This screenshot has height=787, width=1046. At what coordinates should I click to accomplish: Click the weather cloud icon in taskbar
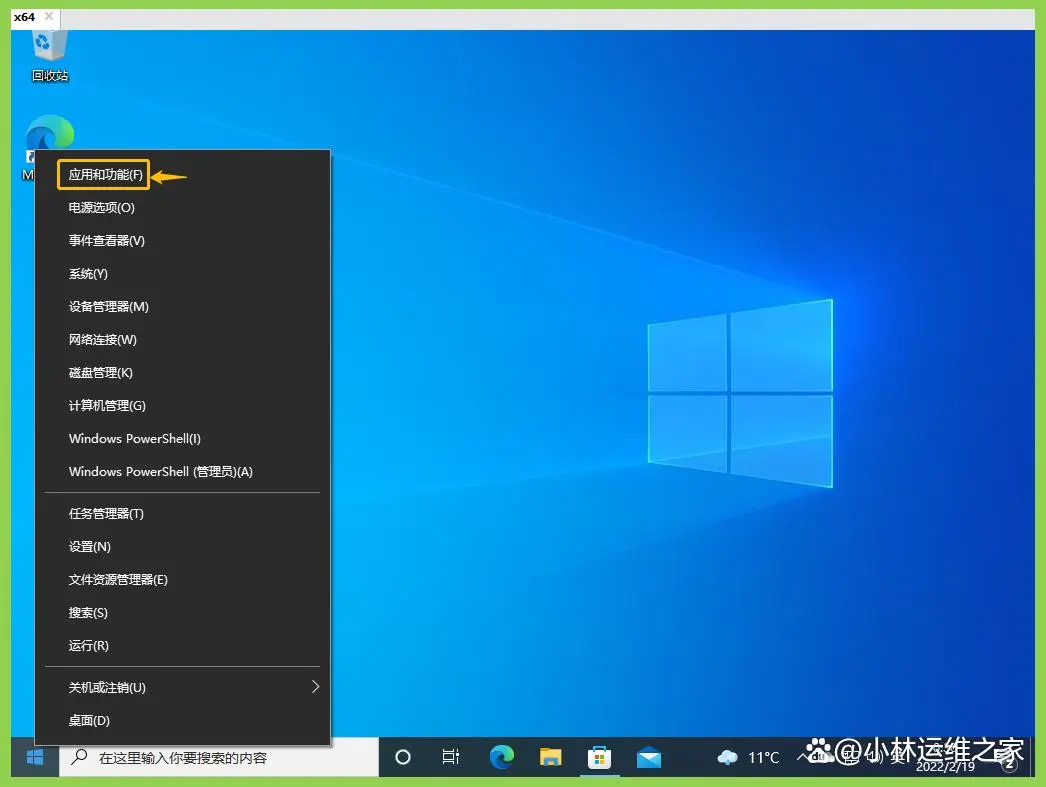[727, 758]
